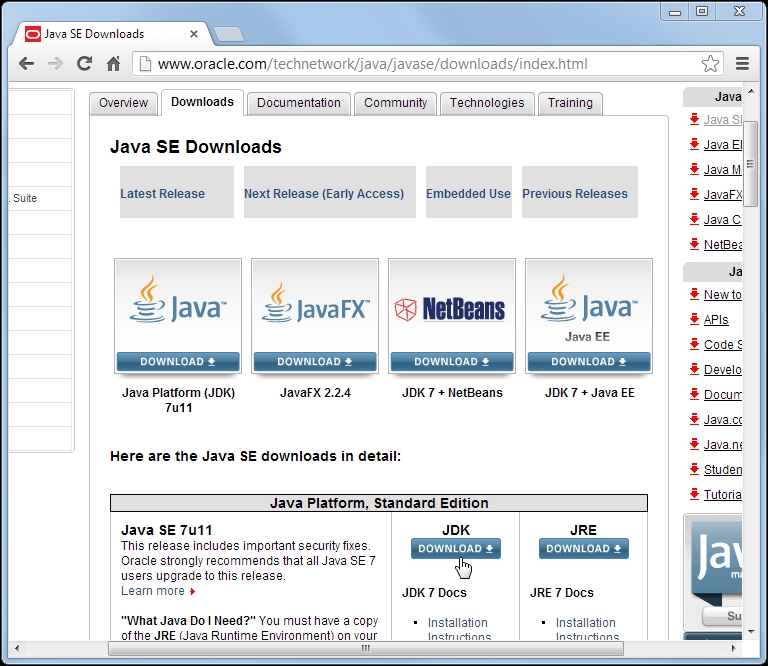The image size is (768, 666).
Task: Close the Java SE Downloads tab
Action: click(194, 34)
